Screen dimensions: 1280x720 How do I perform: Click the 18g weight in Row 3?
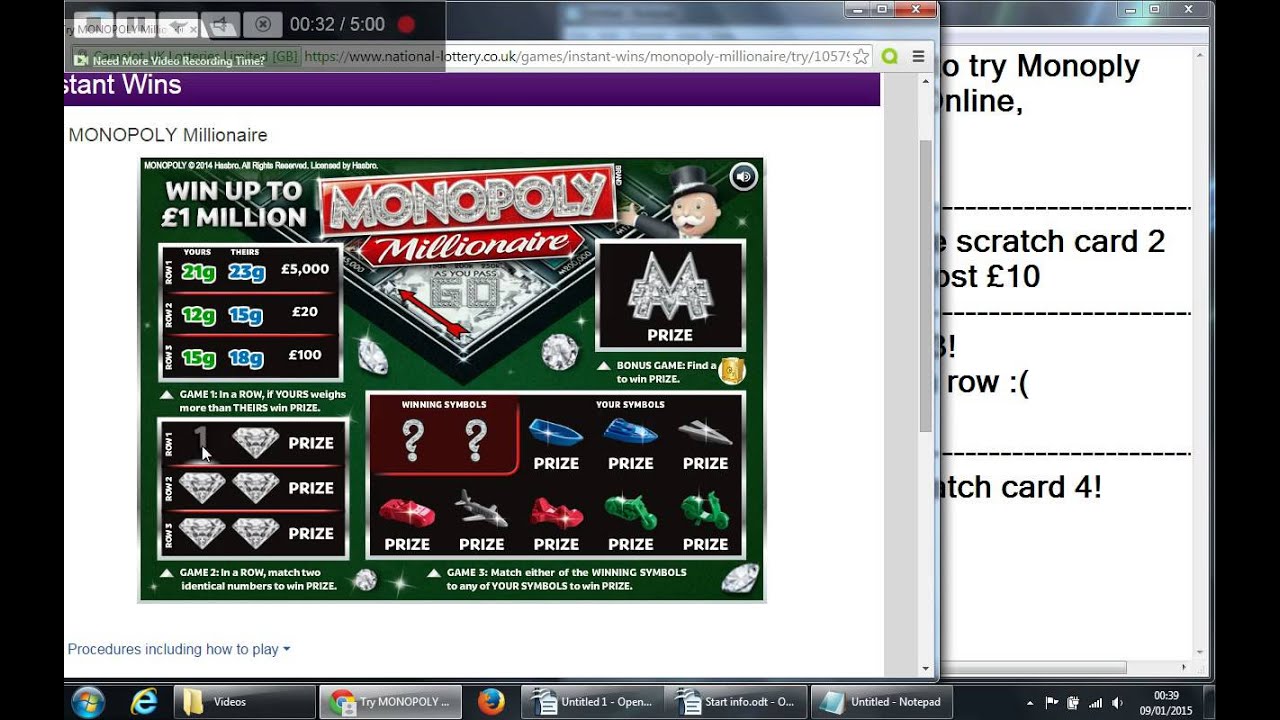tap(246, 358)
